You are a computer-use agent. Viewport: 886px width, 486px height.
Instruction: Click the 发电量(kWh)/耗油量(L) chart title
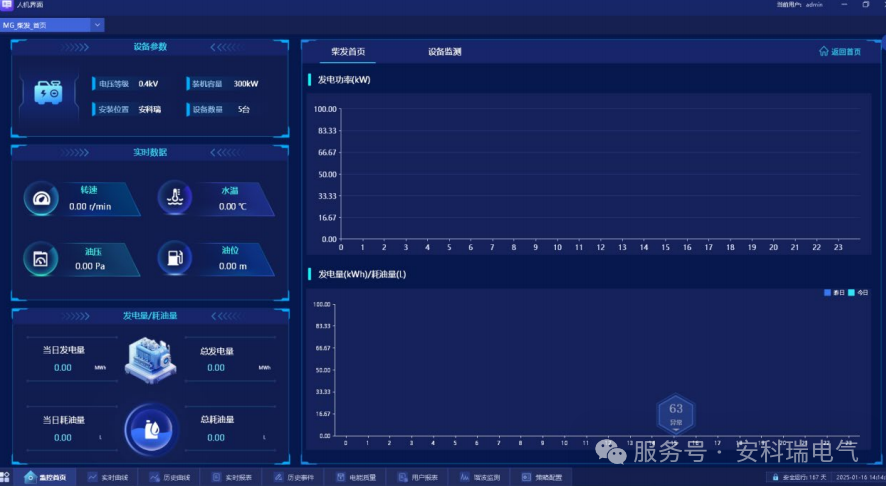(362, 274)
